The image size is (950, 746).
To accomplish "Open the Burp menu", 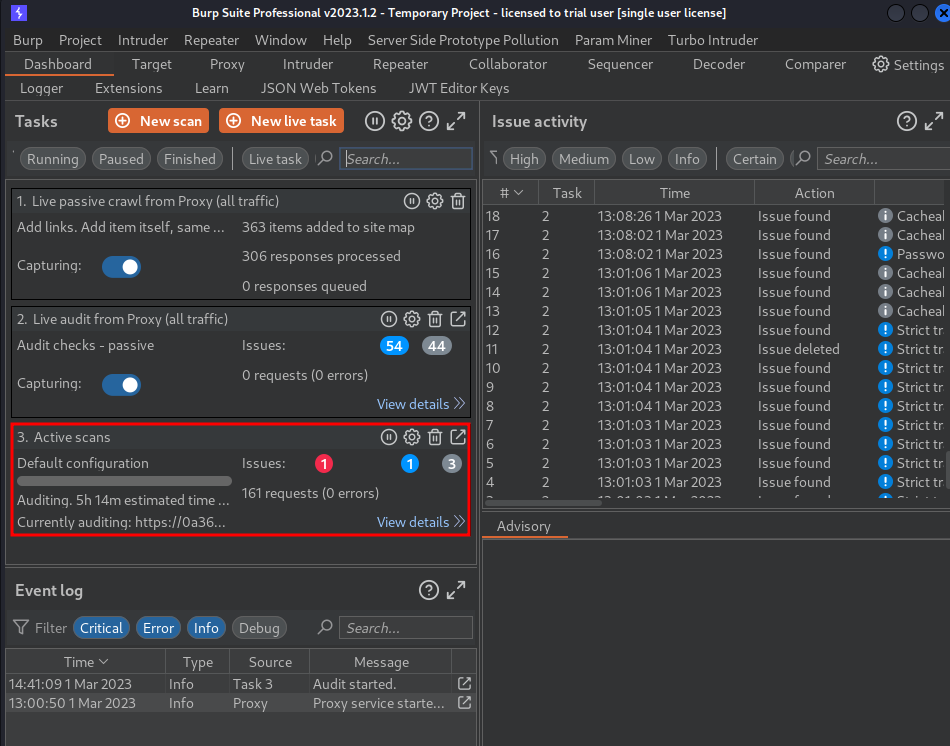I will (28, 40).
